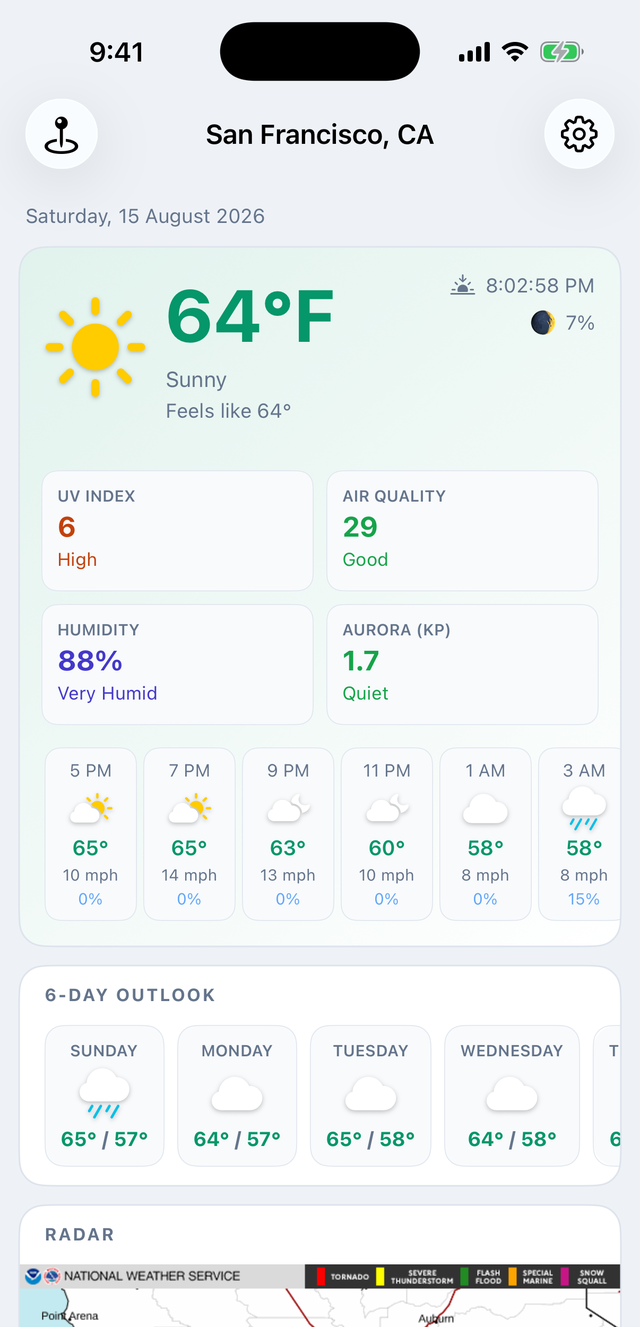This screenshot has height=1327, width=640.
Task: Select Wednesday's outlook card
Action: point(512,1096)
